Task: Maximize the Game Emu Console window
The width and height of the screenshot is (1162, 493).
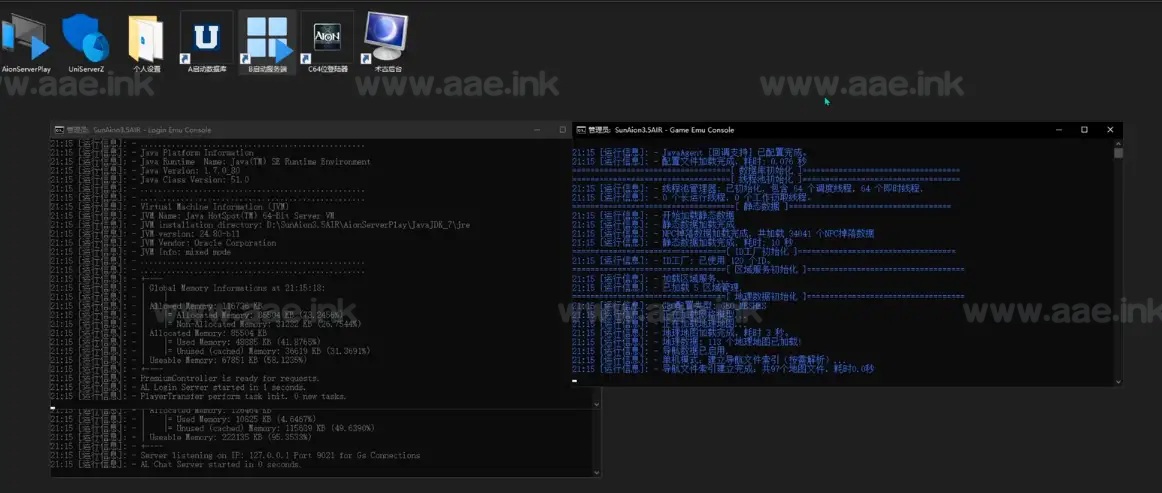Action: pyautogui.click(x=1084, y=130)
